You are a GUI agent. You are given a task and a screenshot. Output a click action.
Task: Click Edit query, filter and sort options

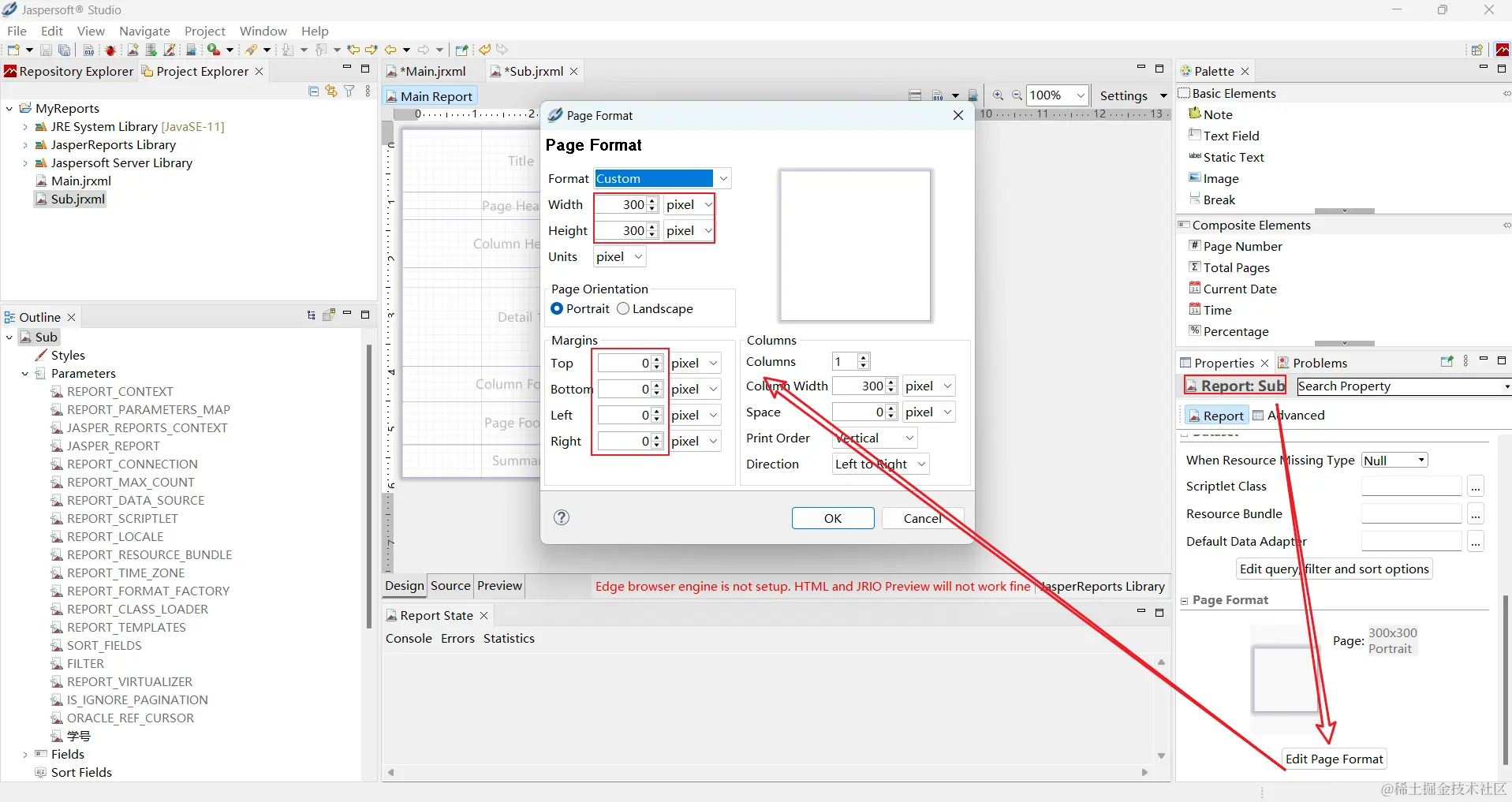(1334, 569)
